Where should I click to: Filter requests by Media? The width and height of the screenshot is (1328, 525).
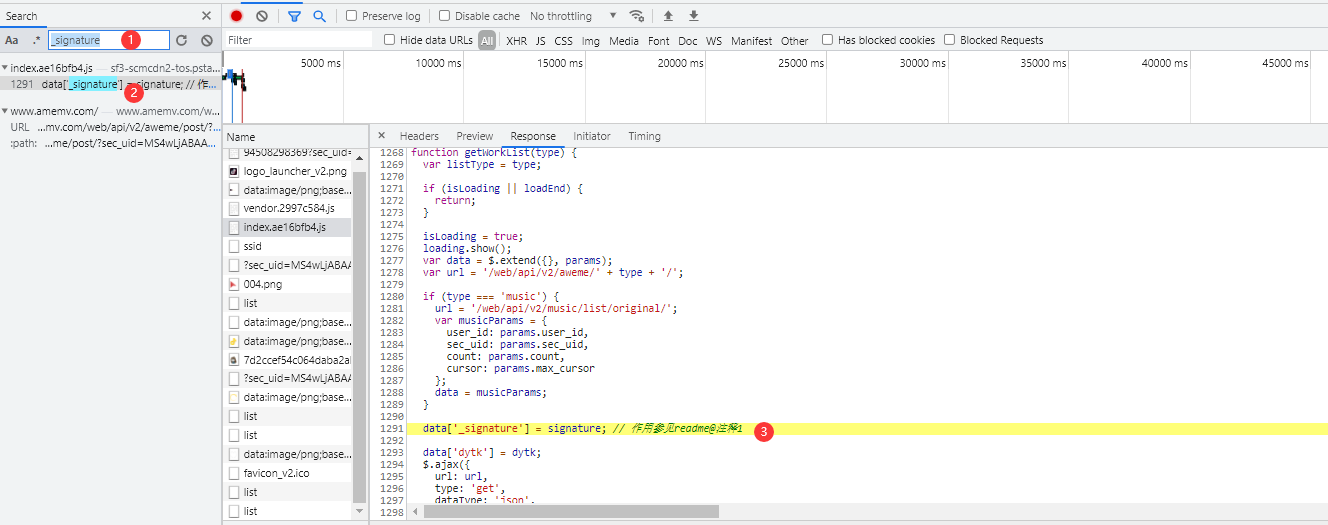[x=624, y=40]
